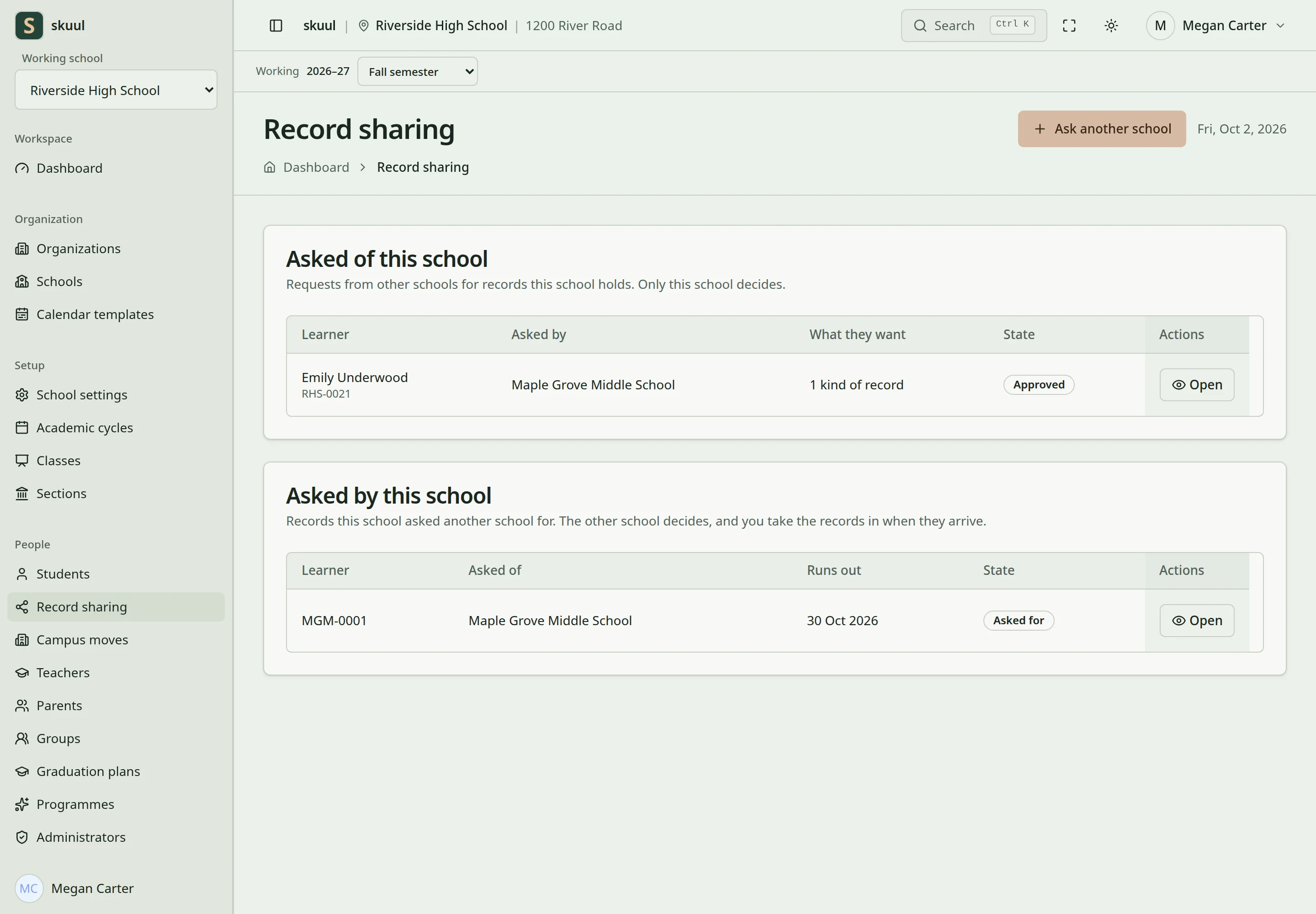Click the Schools icon in sidebar

click(x=22, y=282)
